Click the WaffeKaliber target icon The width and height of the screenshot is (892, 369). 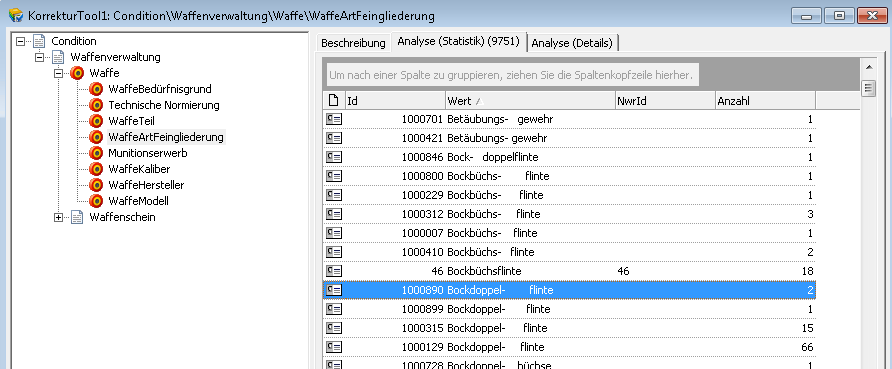(96, 169)
